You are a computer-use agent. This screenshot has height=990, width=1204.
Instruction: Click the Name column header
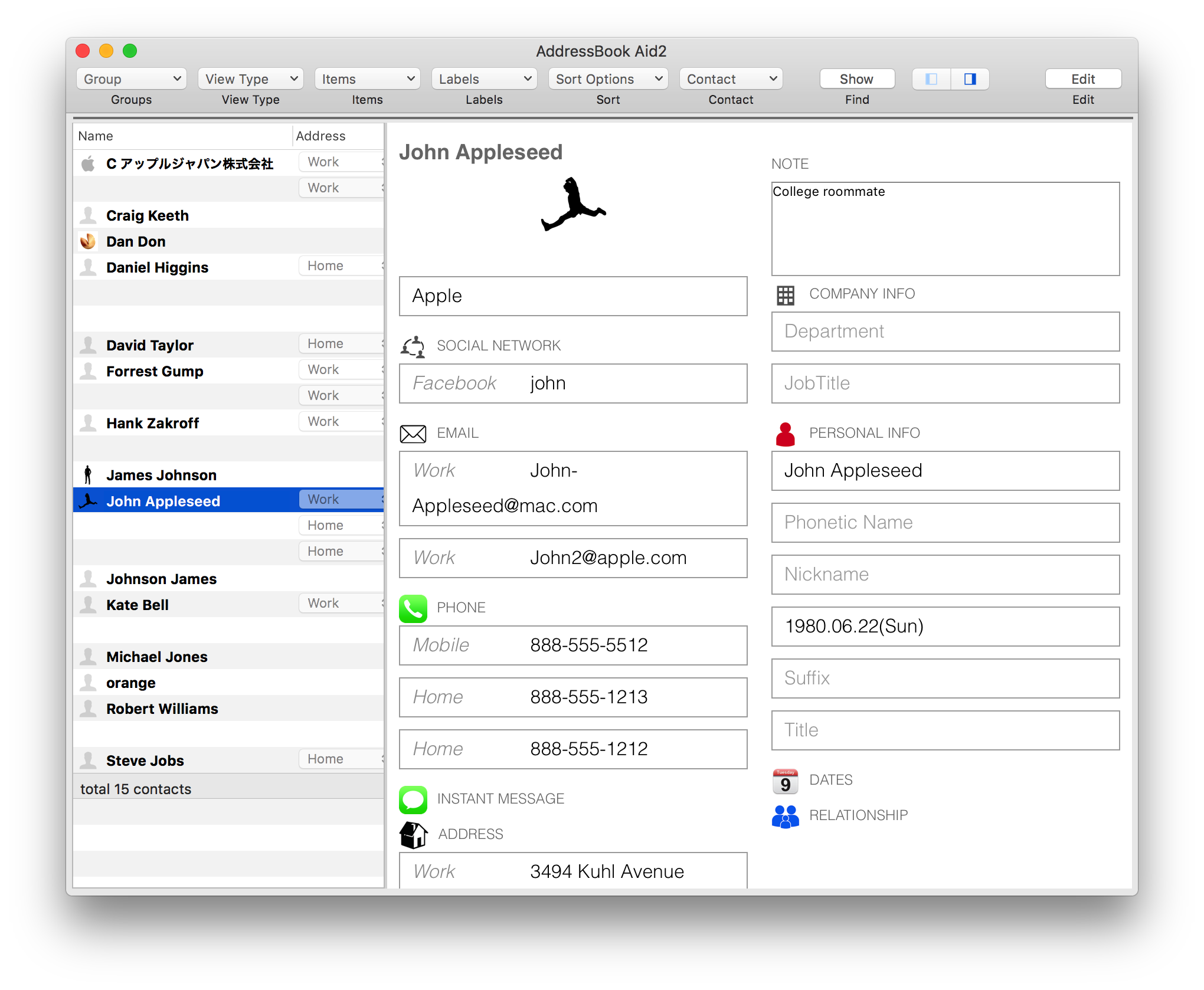pyautogui.click(x=183, y=136)
